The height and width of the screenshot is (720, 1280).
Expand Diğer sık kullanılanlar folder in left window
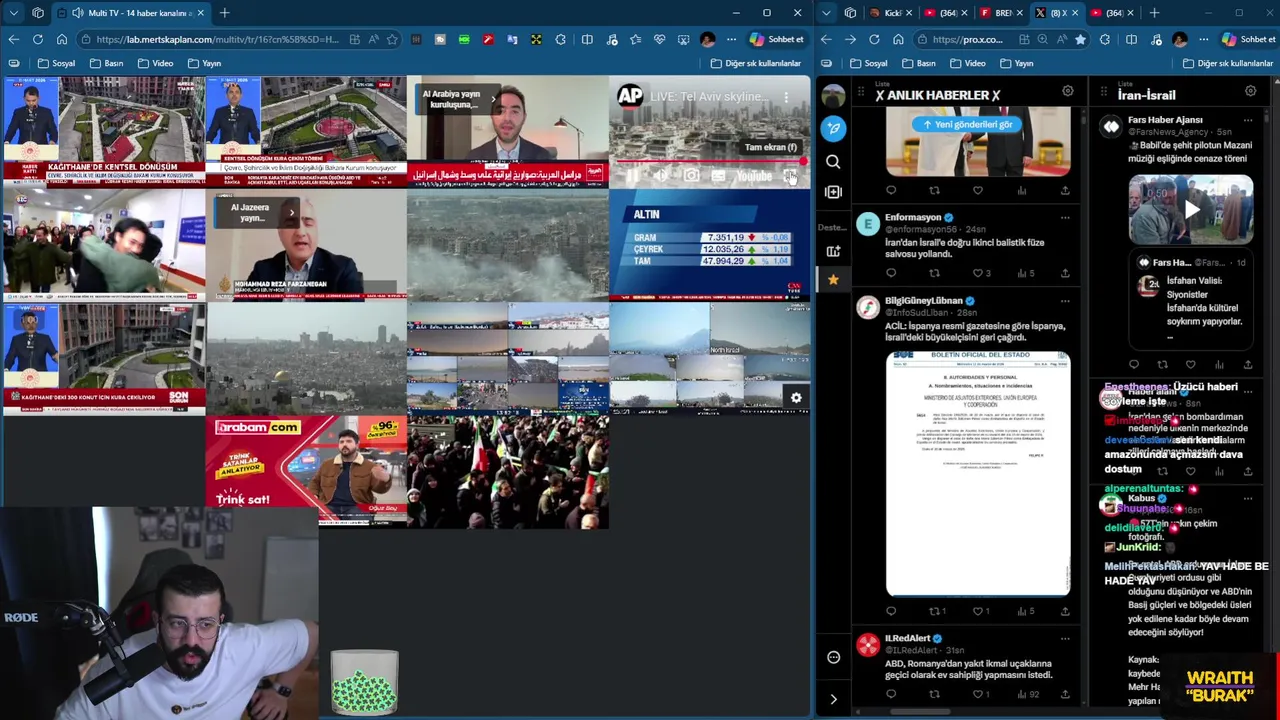pos(756,63)
